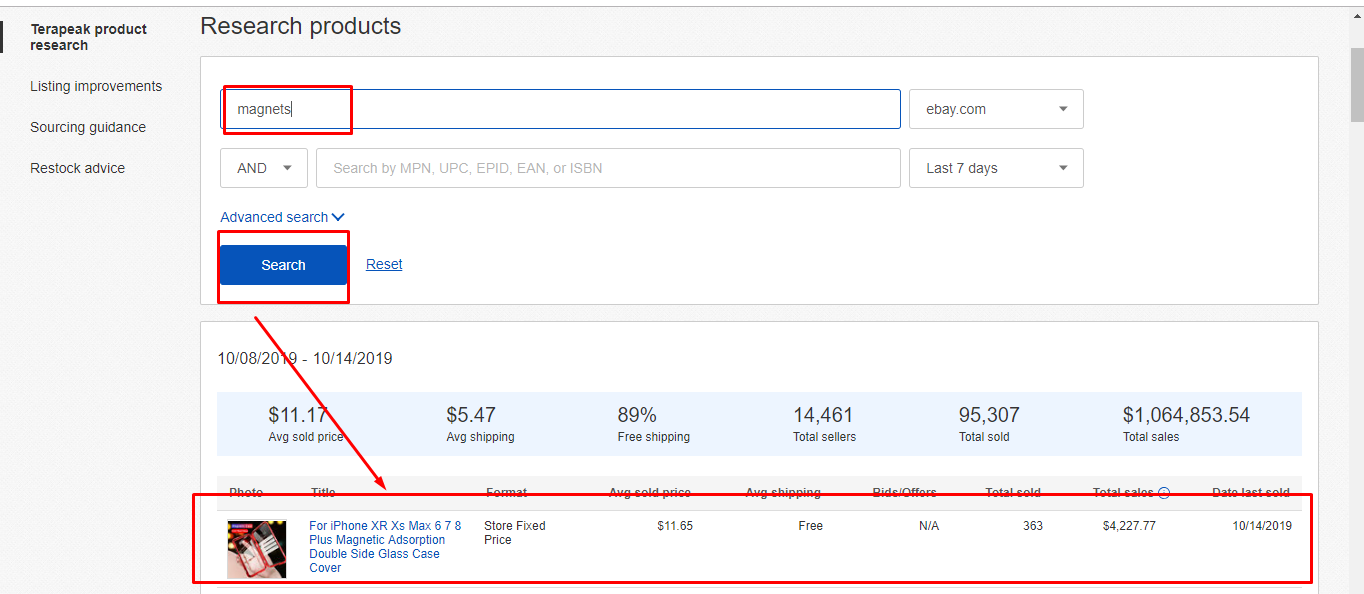Click the Avg shipping column header
Viewport: 1364px width, 594px height.
pyautogui.click(x=783, y=493)
